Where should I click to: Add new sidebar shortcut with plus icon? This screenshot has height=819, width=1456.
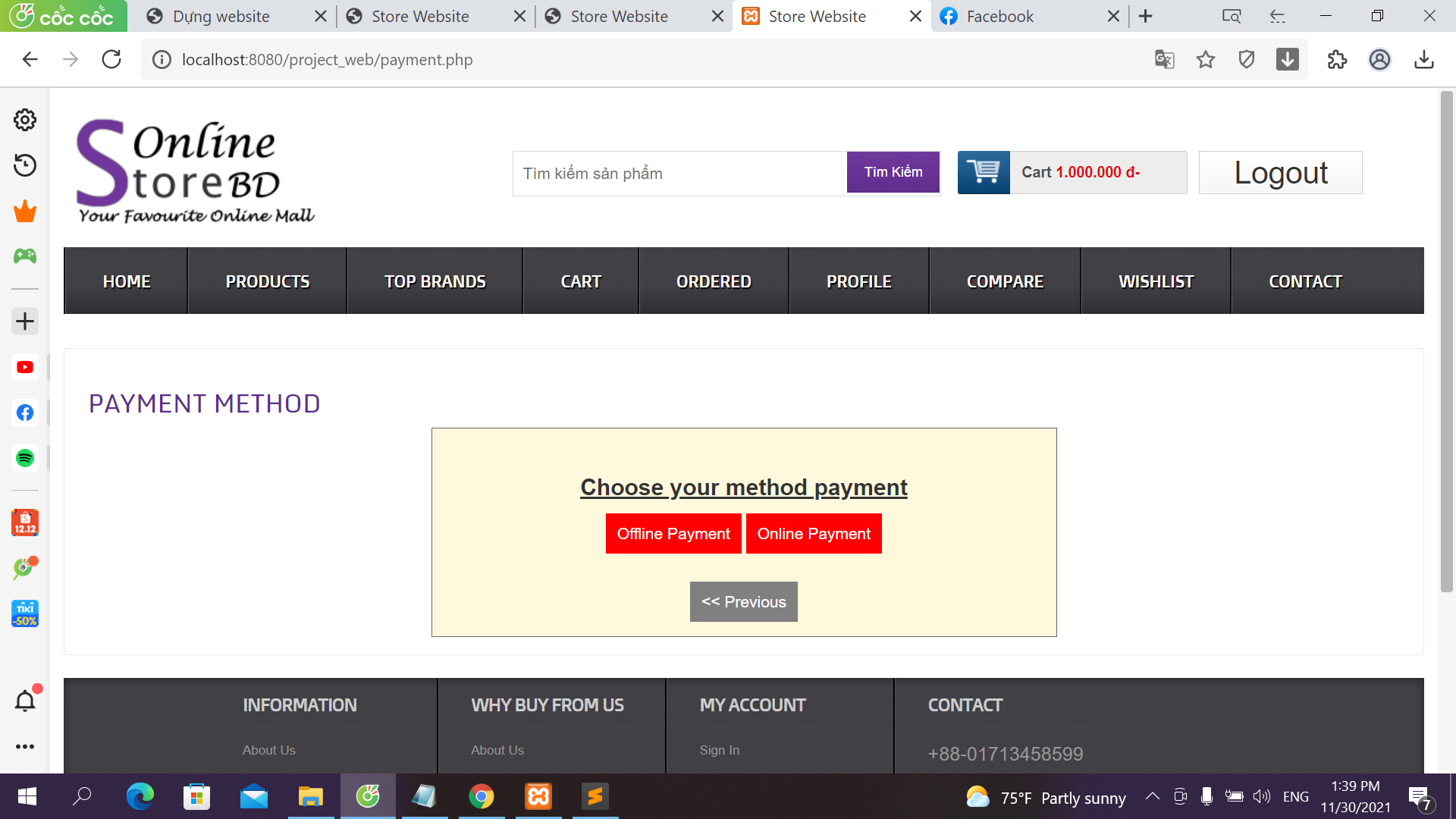pos(25,322)
